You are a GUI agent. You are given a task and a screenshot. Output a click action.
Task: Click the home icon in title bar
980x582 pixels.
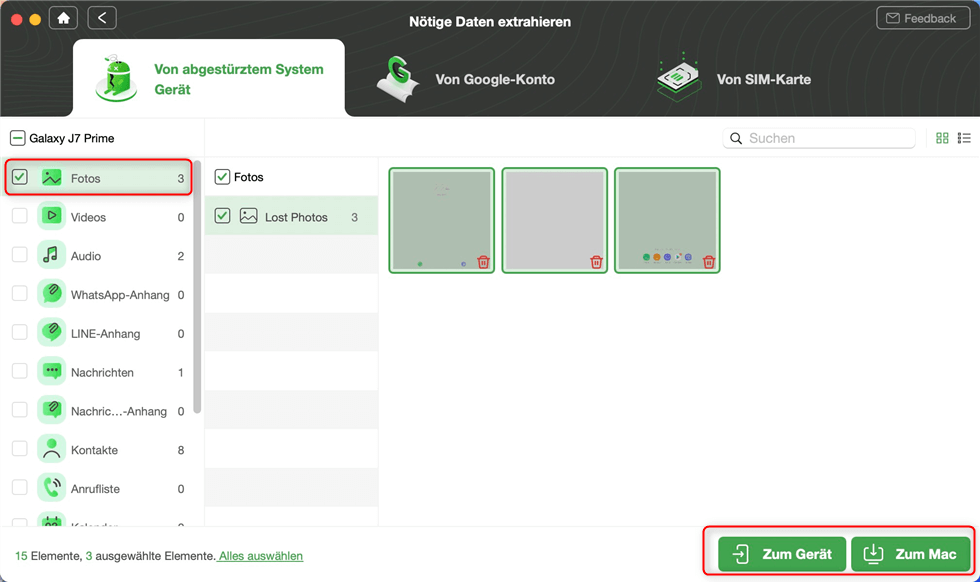(x=63, y=18)
